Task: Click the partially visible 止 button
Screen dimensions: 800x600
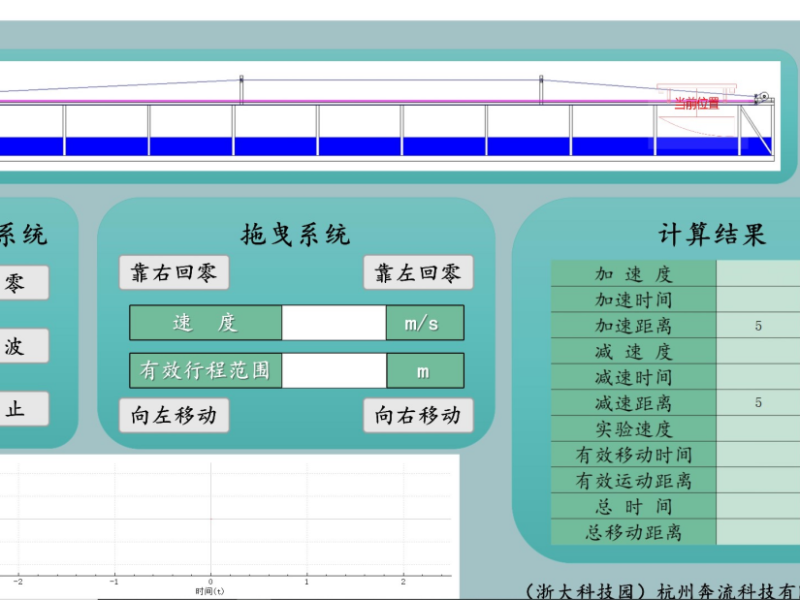Action: tap(24, 409)
